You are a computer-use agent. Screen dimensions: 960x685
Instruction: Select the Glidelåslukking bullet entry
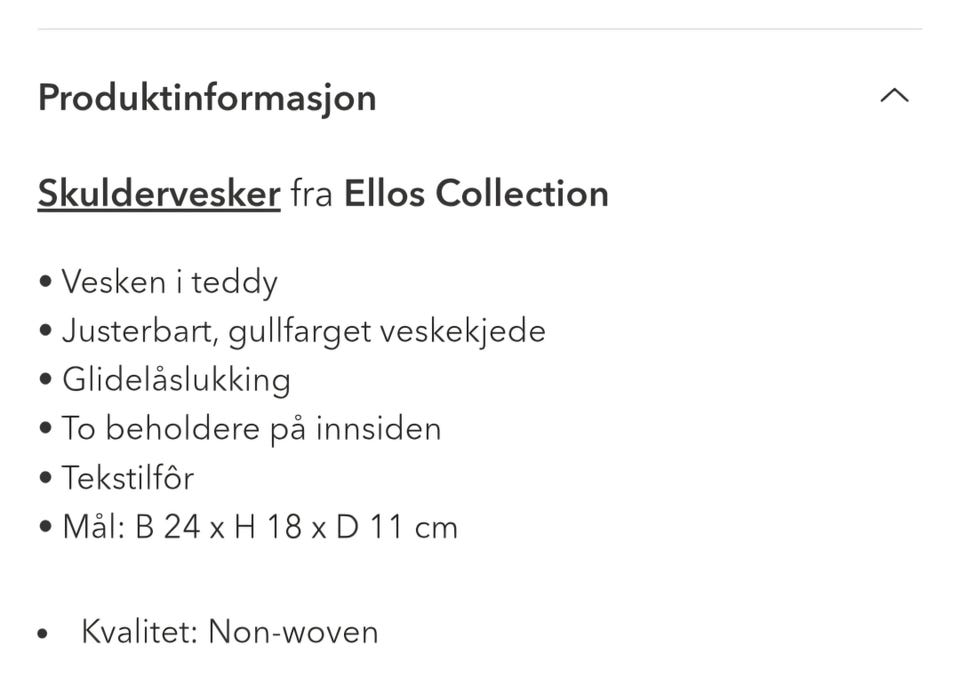tap(177, 379)
